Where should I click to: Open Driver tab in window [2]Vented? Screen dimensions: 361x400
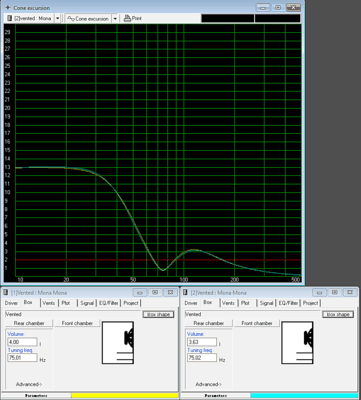click(191, 303)
